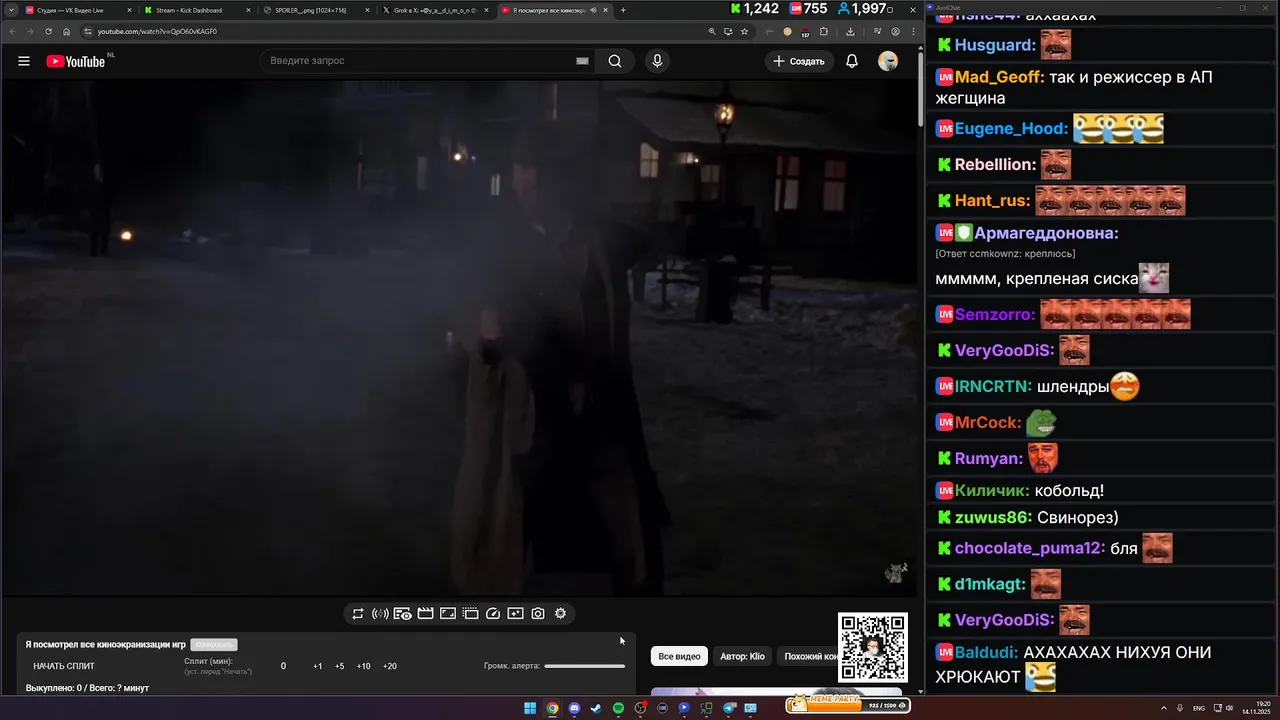This screenshot has height=720, width=1280.
Task: Open Spotify from the taskbar
Action: click(618, 708)
